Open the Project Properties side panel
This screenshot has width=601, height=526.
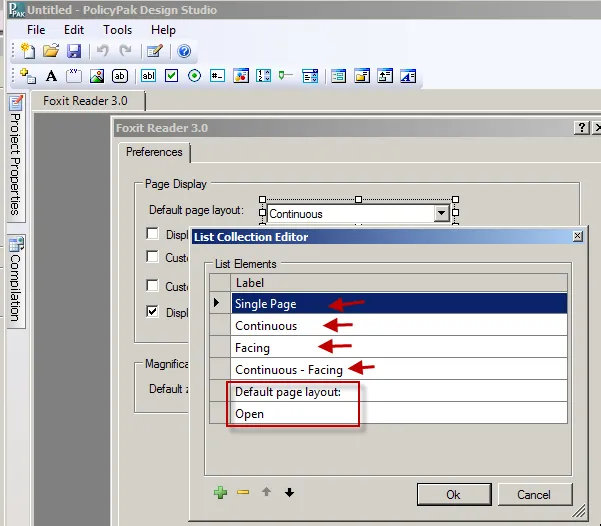pos(16,157)
